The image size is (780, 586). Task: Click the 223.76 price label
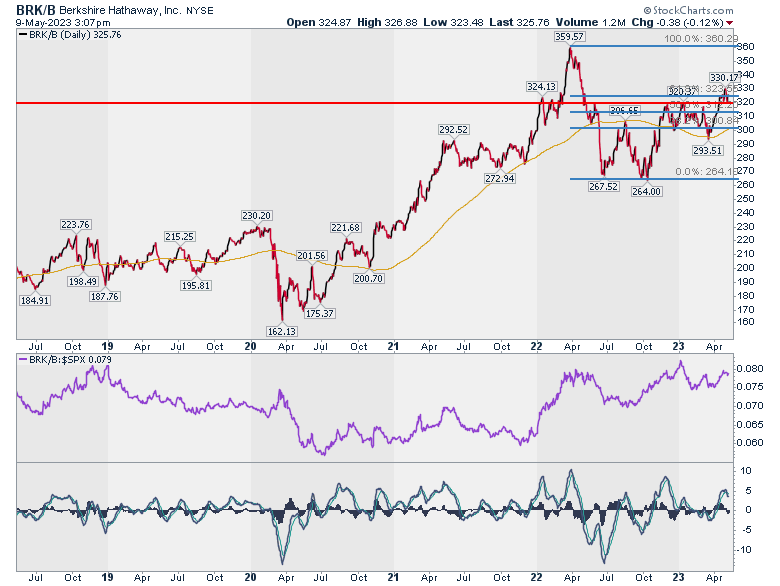click(75, 224)
